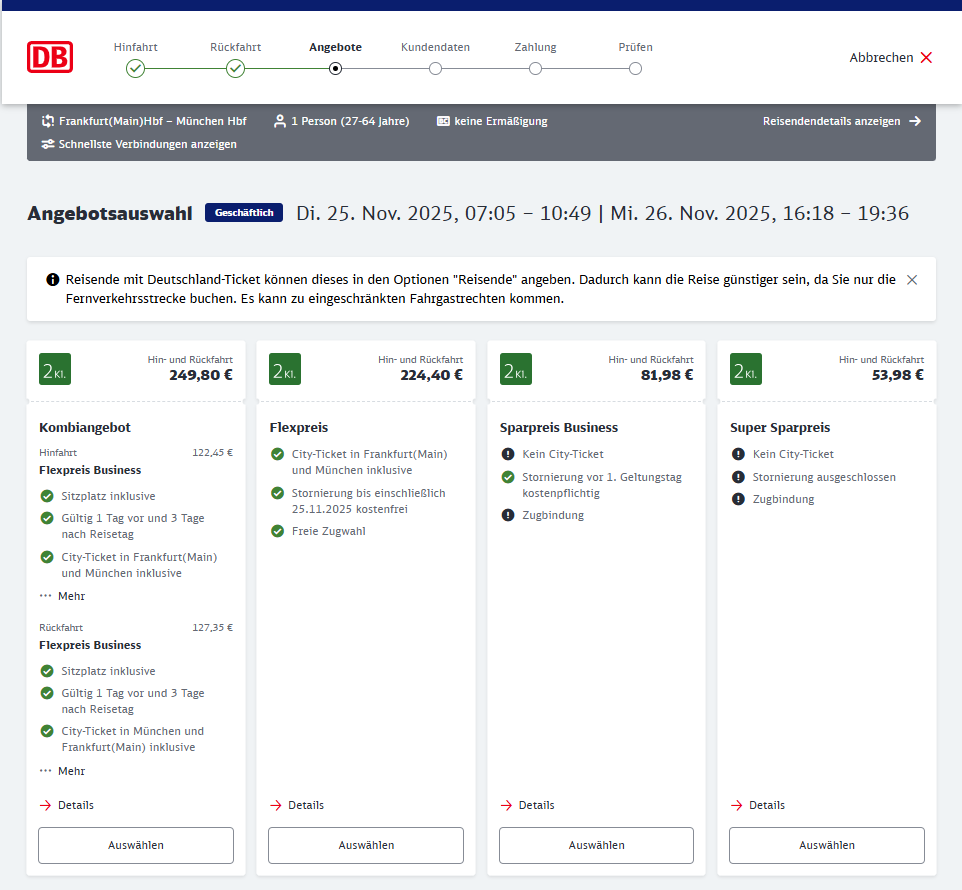This screenshot has height=890, width=962.
Task: Click warning icon by Stornierung ausgeschlossen
Action: click(x=738, y=477)
